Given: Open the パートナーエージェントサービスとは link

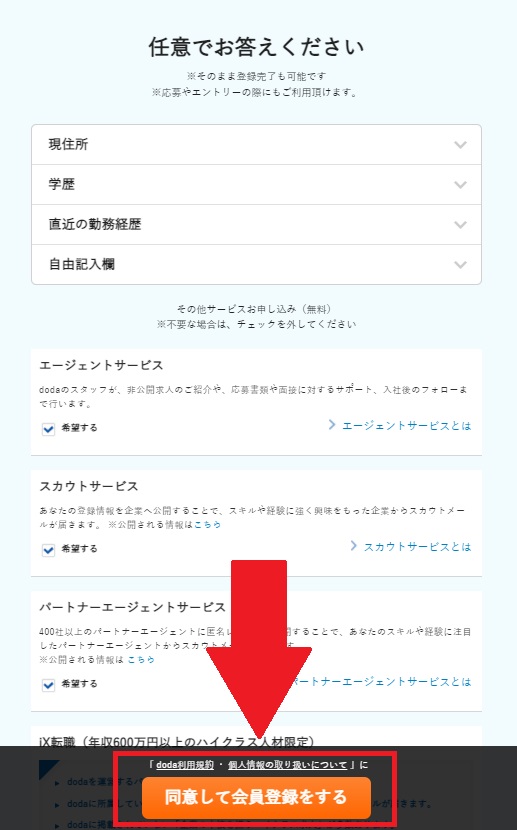Looking at the screenshot, I should [381, 682].
